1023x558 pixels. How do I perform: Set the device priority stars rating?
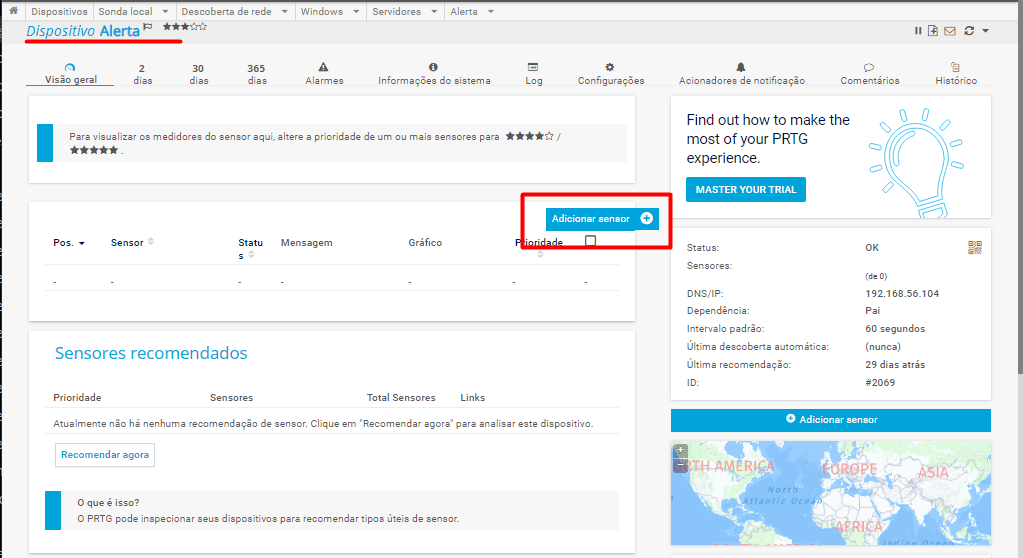click(x=185, y=27)
